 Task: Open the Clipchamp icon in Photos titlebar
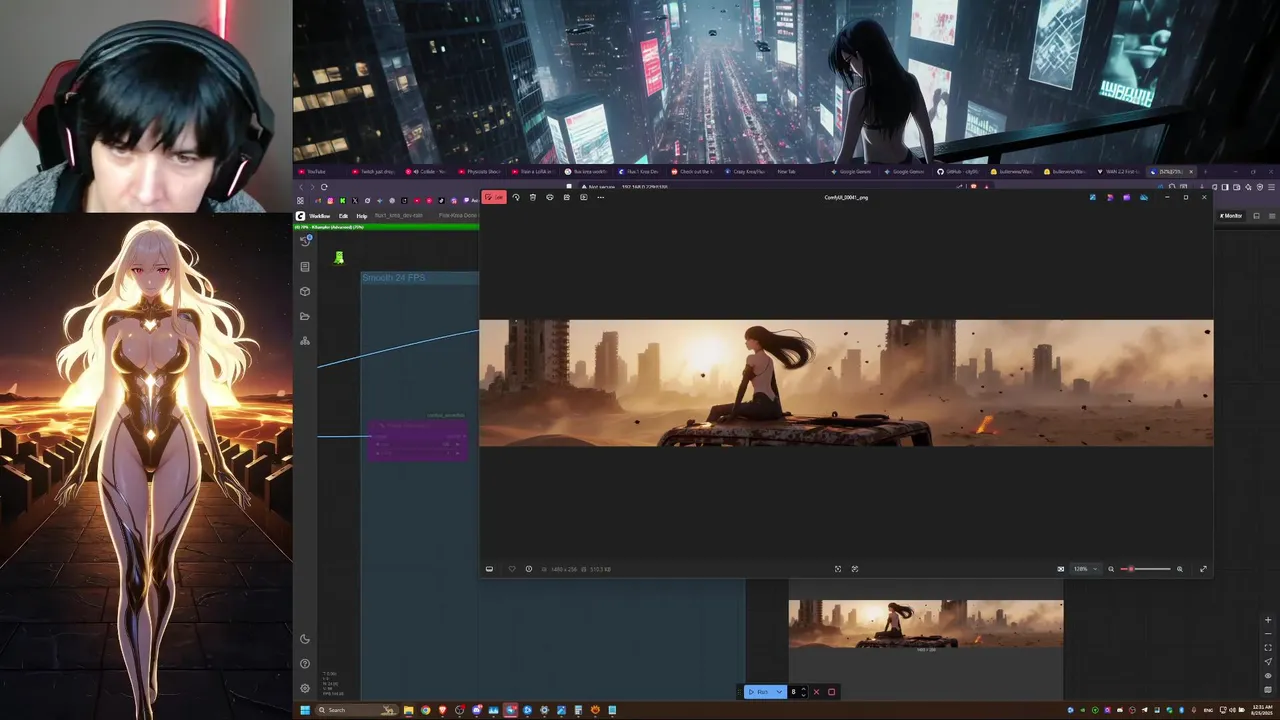[1127, 197]
